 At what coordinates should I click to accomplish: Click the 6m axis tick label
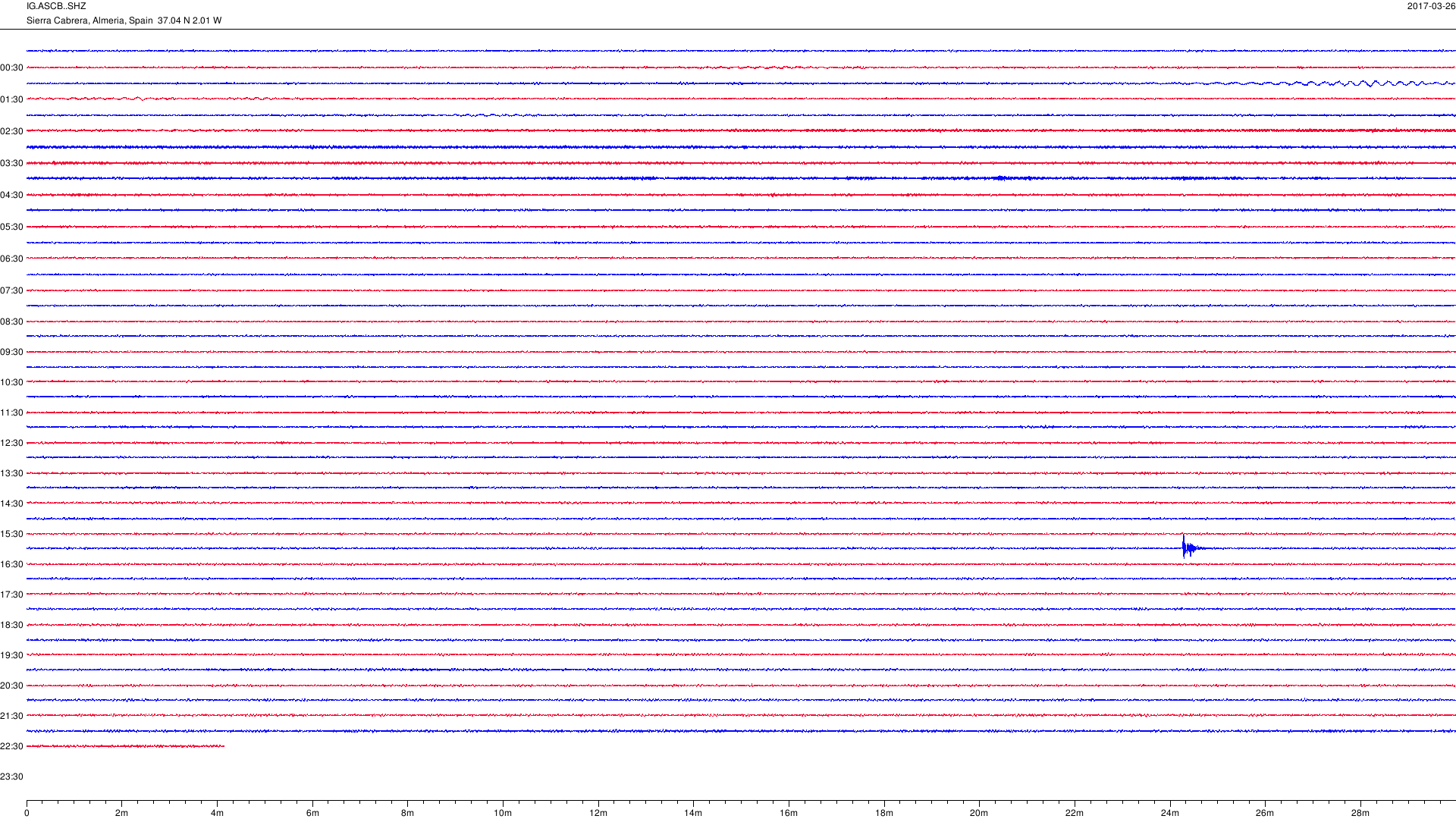point(312,814)
